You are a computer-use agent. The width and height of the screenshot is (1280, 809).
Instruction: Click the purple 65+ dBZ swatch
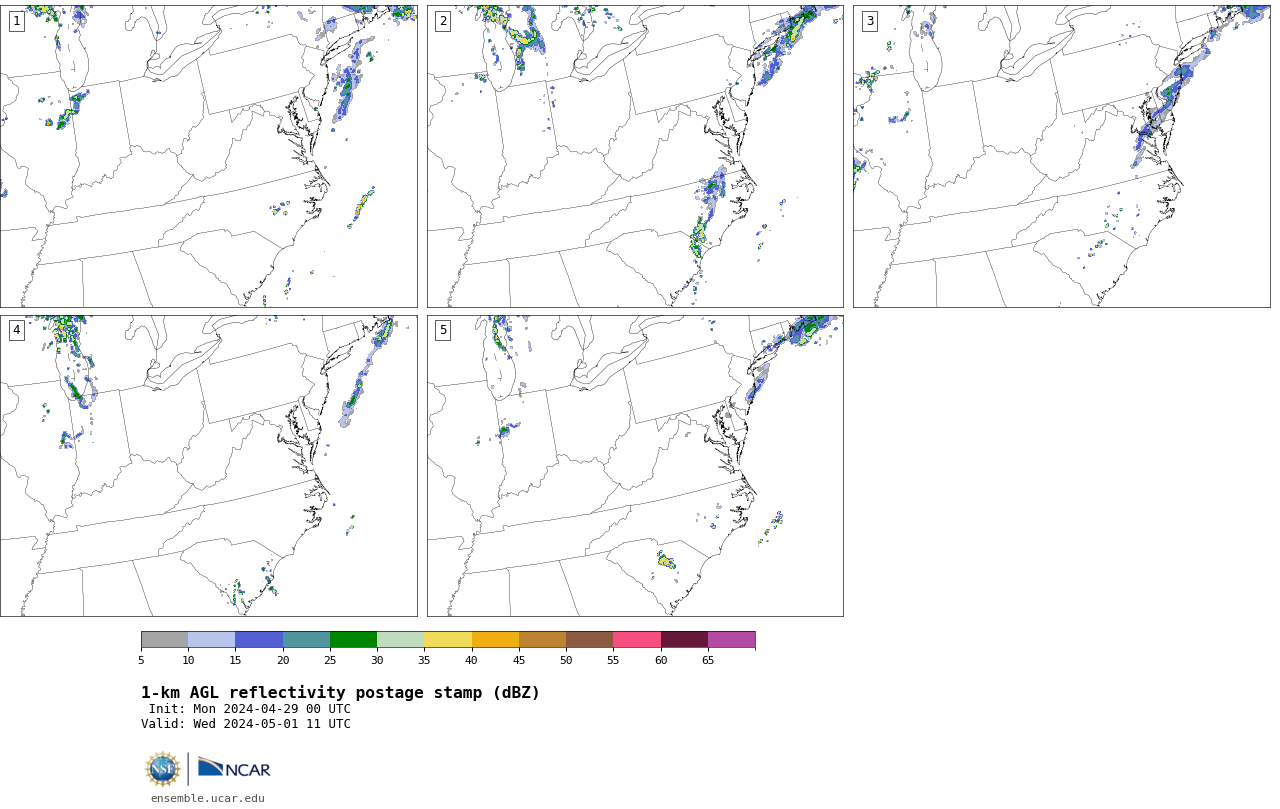click(x=731, y=640)
